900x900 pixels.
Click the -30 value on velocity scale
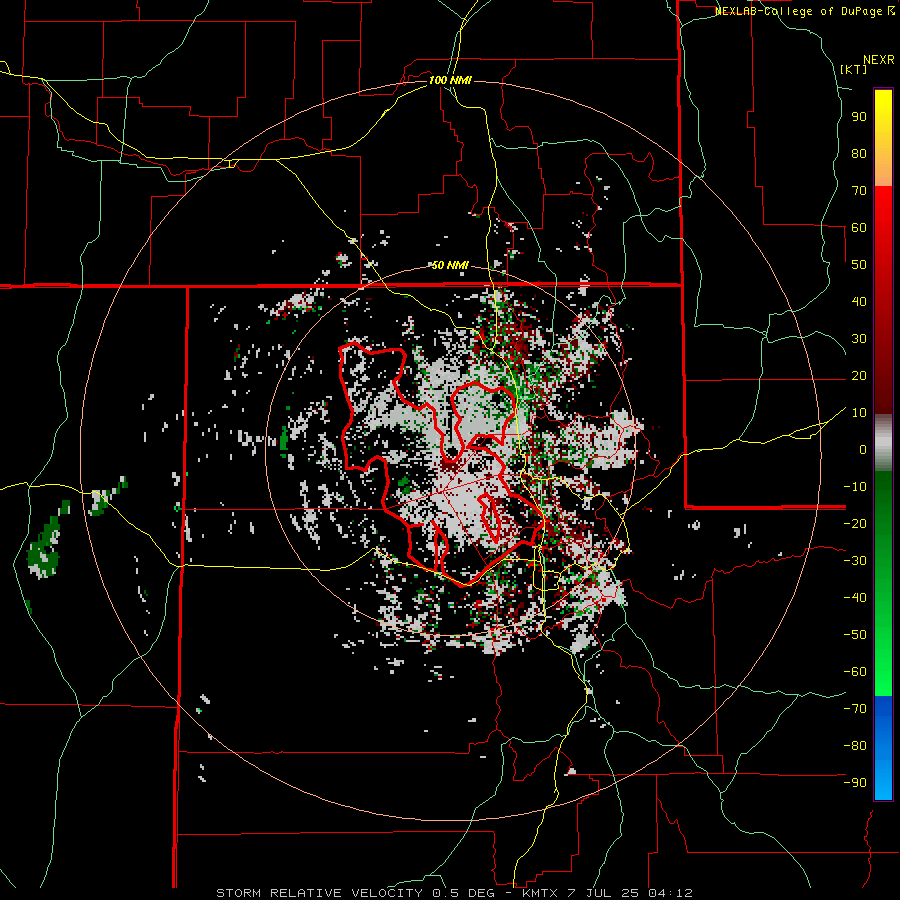855,561
